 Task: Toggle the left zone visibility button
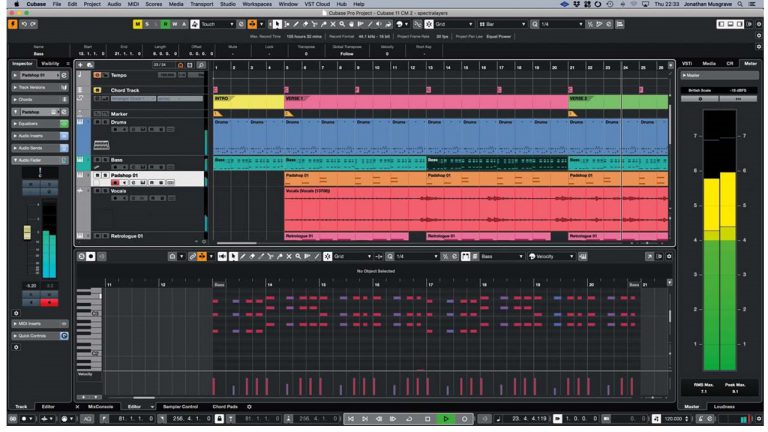(x=721, y=24)
